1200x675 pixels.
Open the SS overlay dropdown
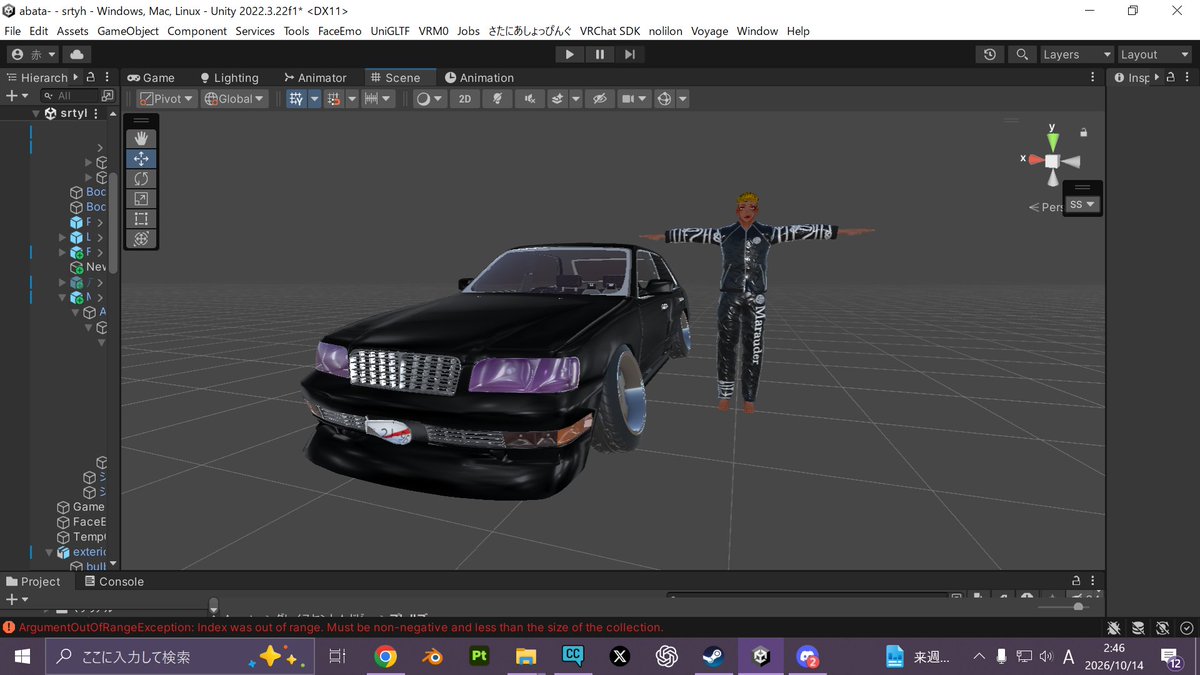pos(1083,204)
